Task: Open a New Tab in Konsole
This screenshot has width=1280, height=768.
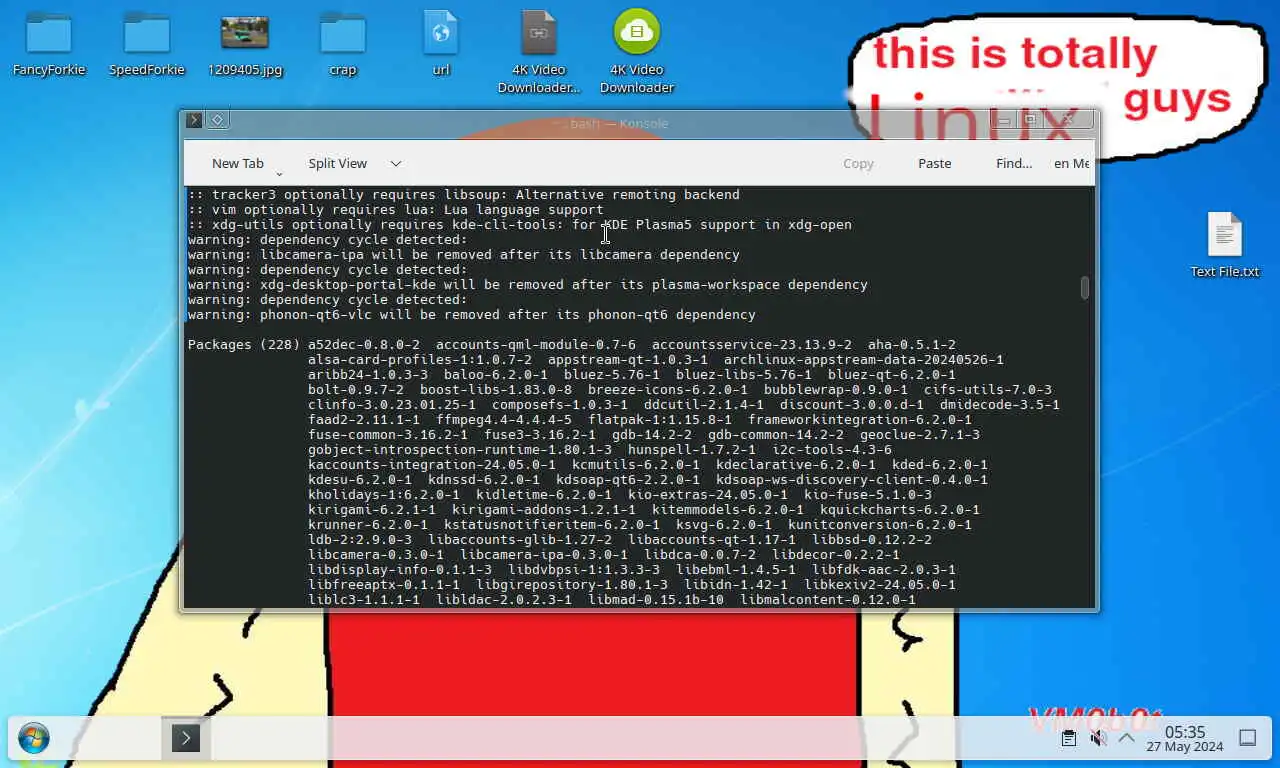Action: (237, 163)
